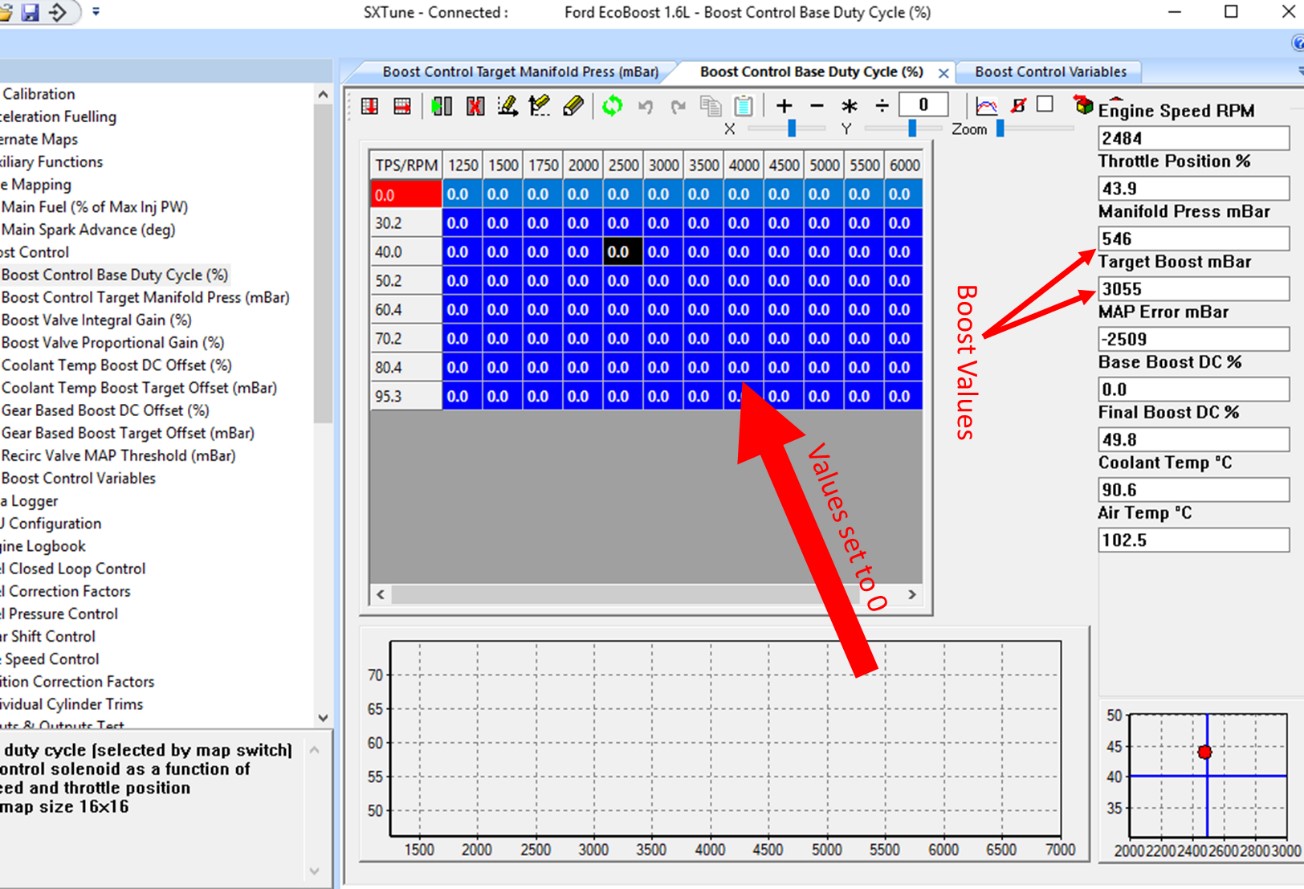Click the asterisk multiply operator button

(x=849, y=106)
